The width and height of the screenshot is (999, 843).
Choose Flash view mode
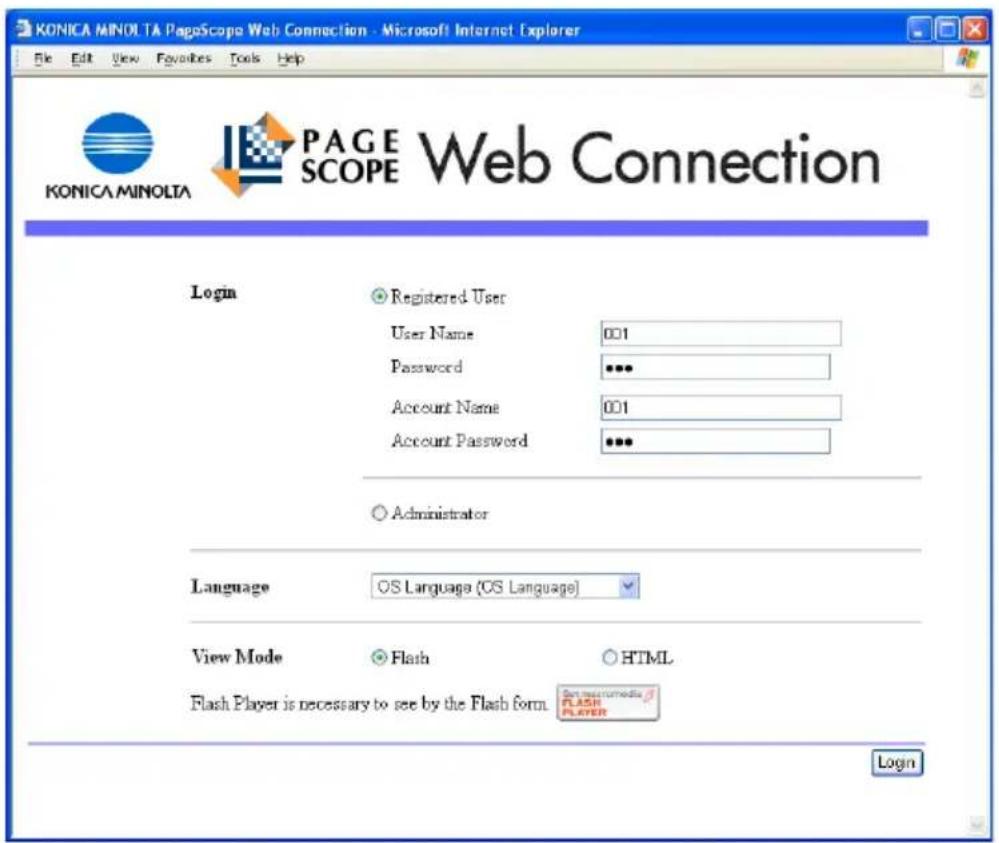(x=379, y=658)
